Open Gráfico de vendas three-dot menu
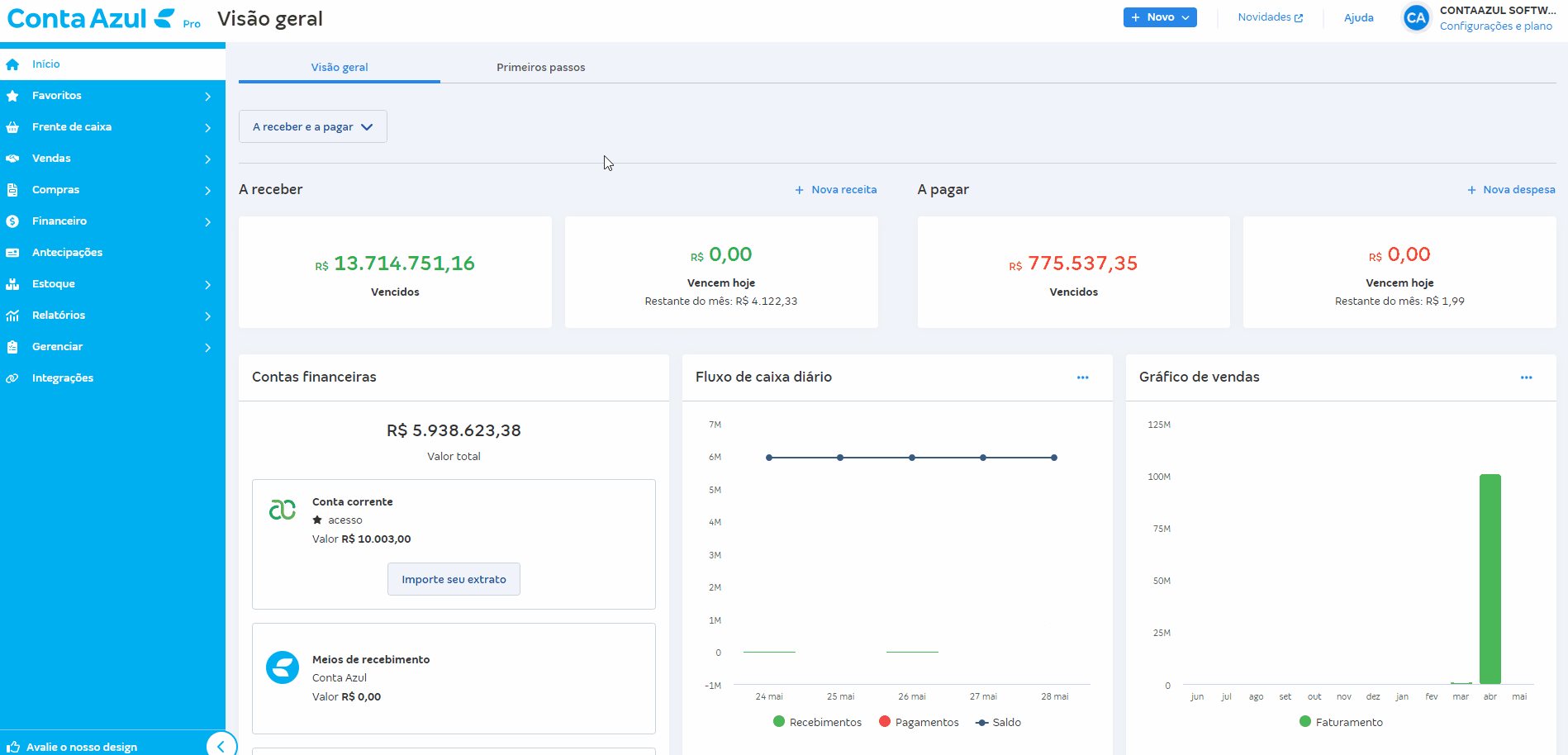Screen dimensions: 1568x755 (1526, 377)
